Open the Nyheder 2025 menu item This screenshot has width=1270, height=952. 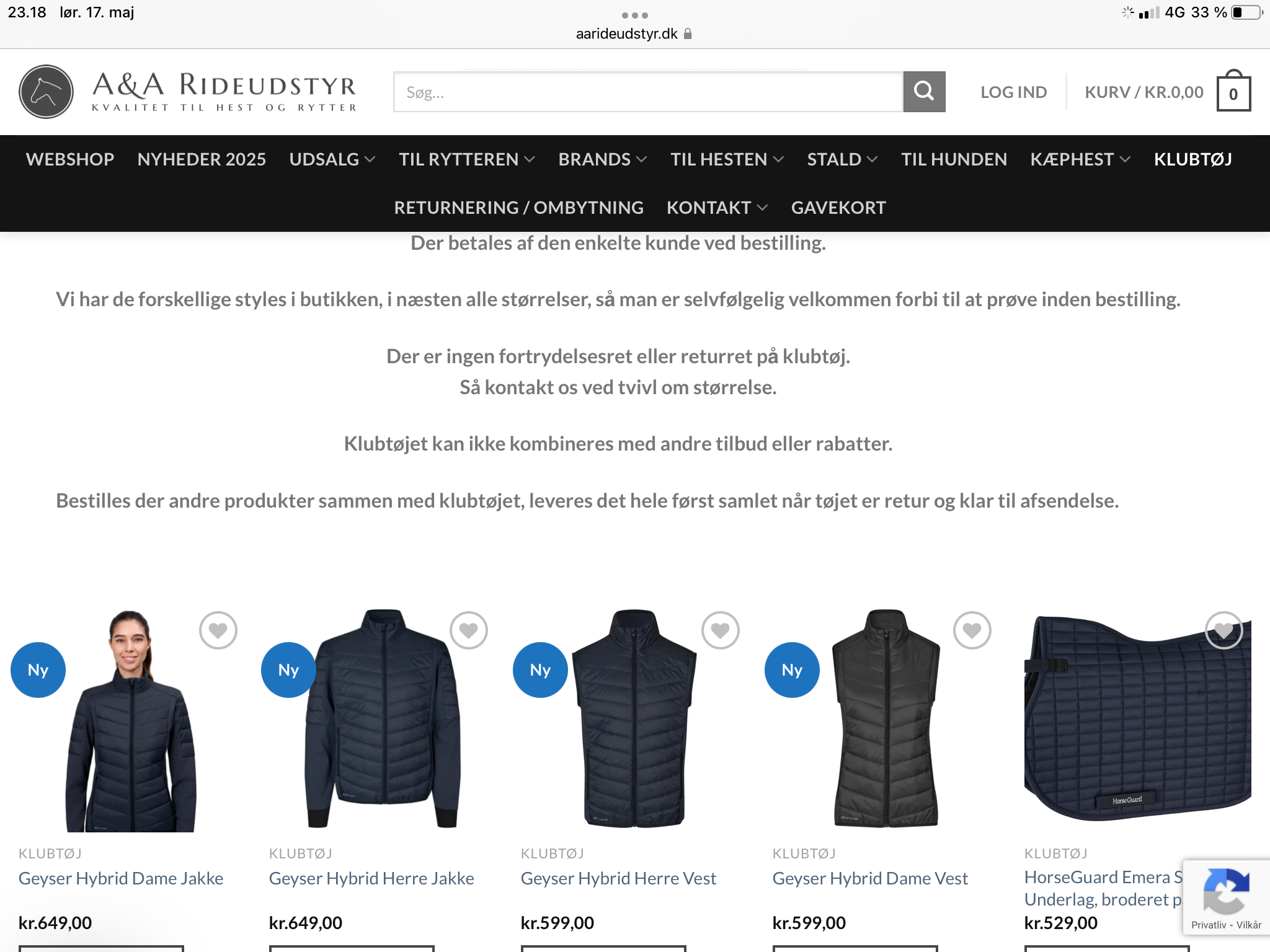[202, 159]
